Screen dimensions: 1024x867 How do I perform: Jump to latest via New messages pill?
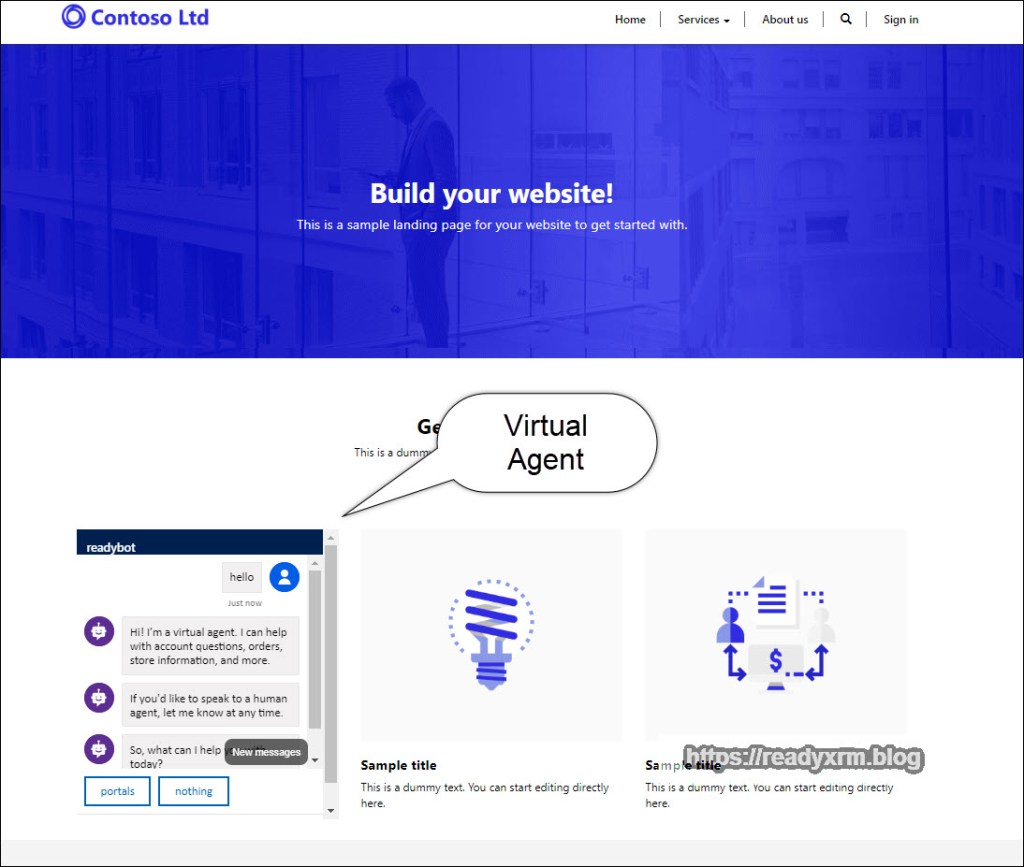[266, 752]
